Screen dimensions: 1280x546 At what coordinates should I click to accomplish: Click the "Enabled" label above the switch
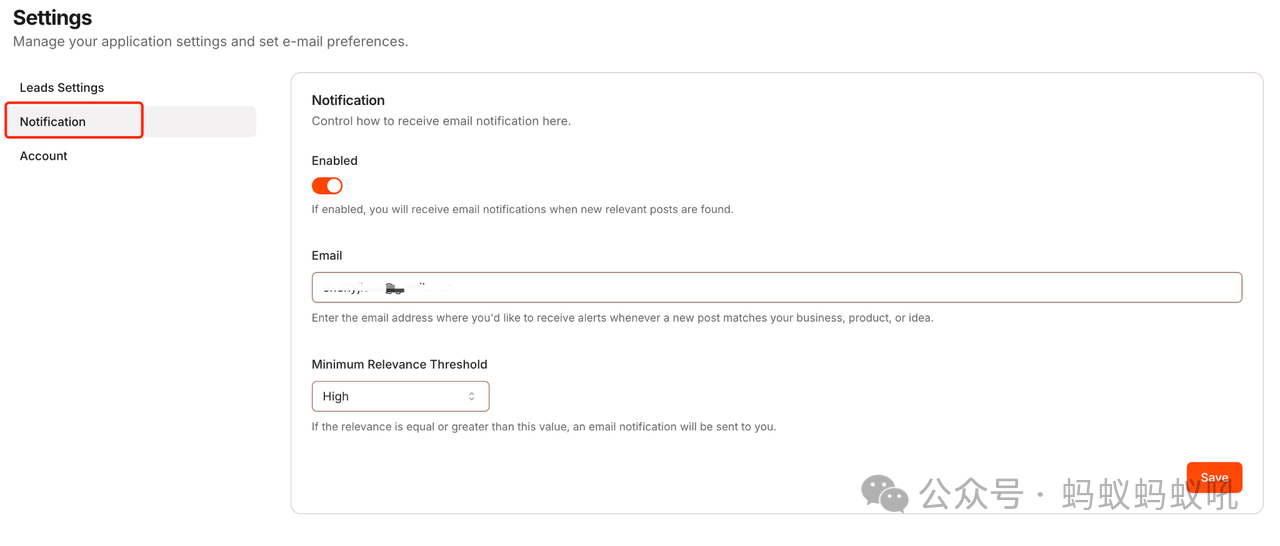tap(334, 161)
